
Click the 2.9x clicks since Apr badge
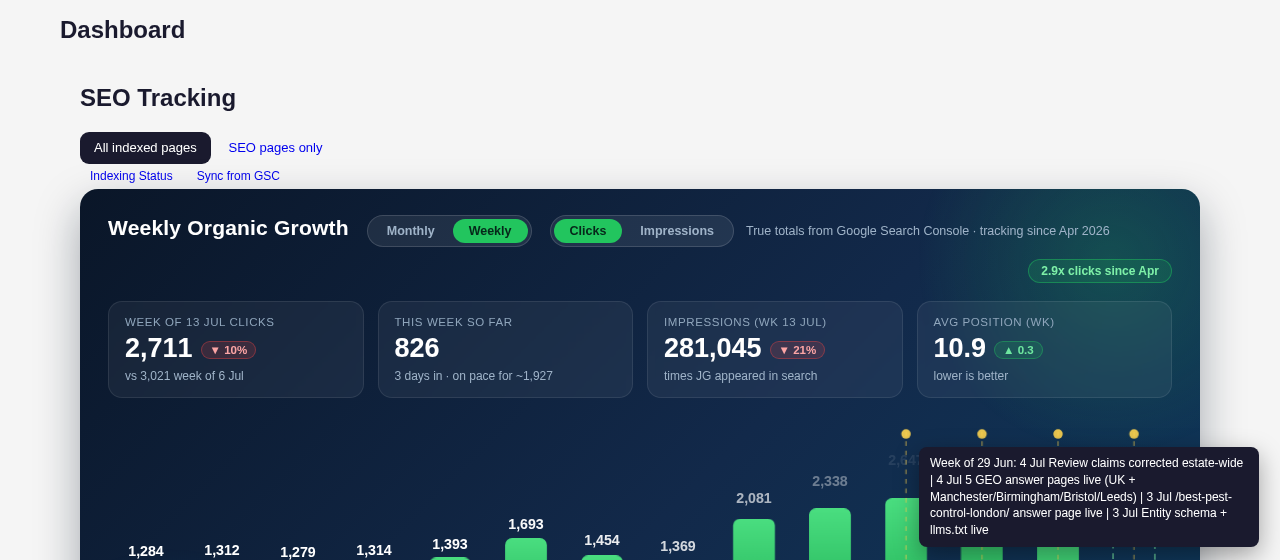(1100, 271)
